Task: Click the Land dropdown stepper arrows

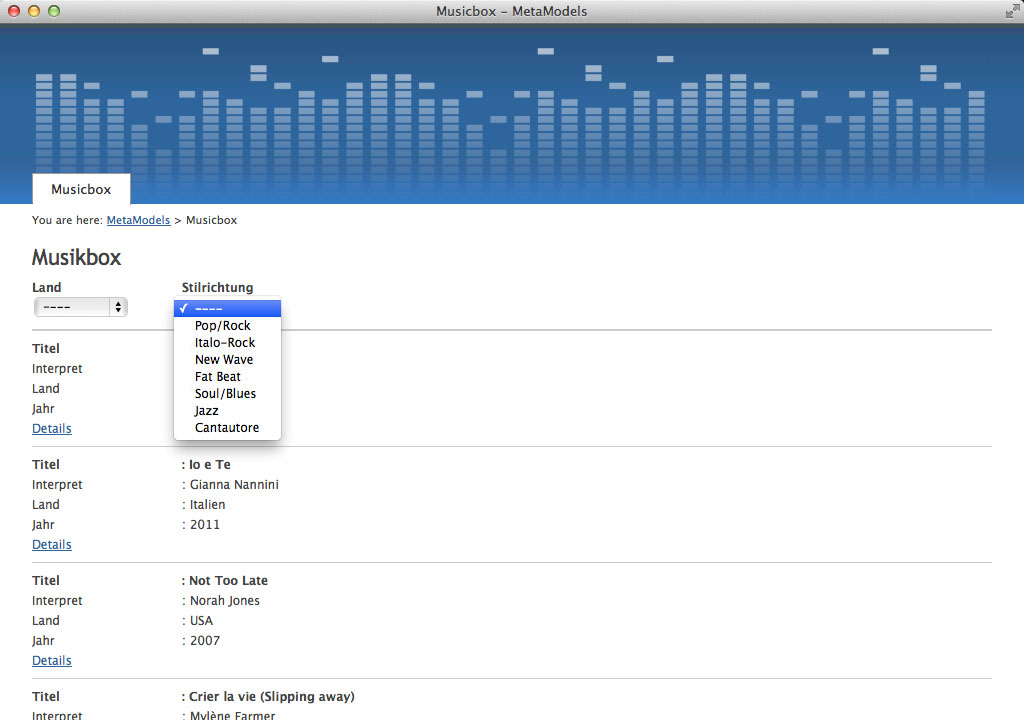Action: (119, 307)
